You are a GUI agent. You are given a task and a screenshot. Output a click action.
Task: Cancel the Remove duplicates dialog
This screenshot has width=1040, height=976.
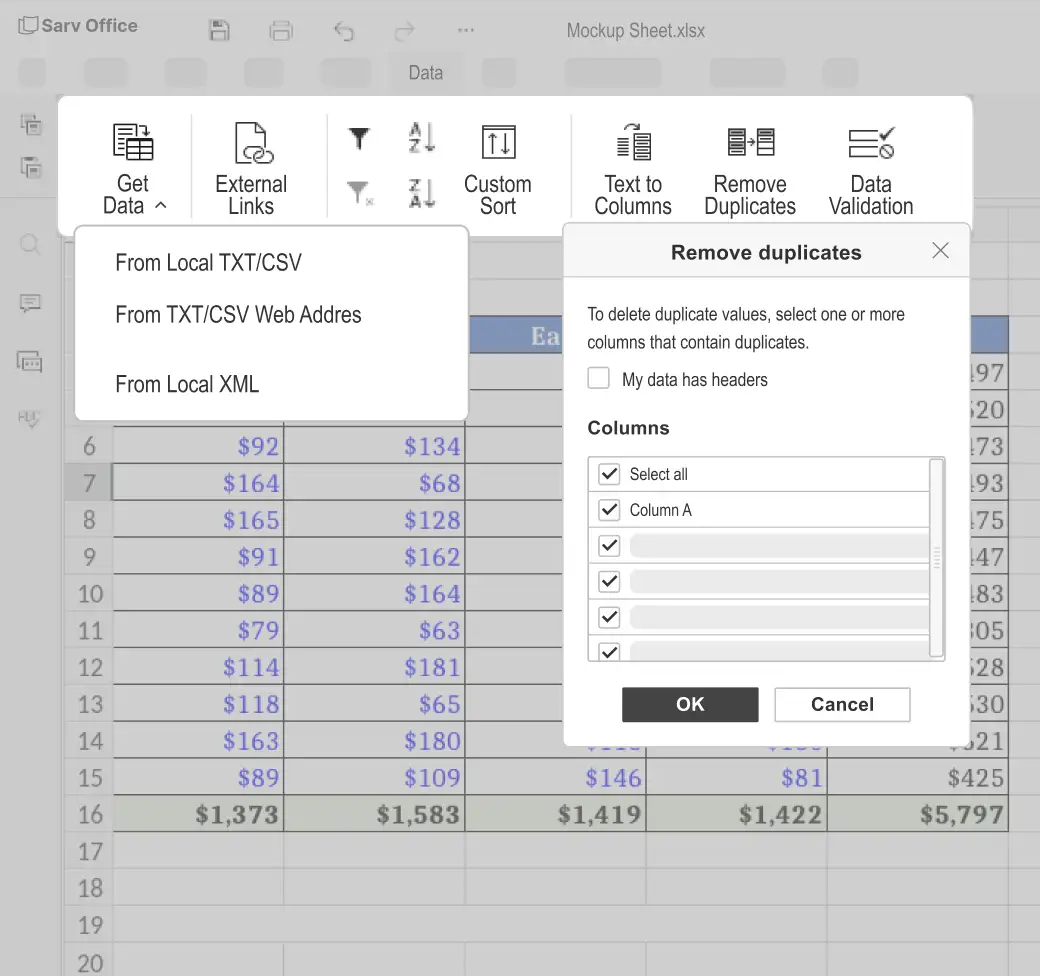coord(842,704)
